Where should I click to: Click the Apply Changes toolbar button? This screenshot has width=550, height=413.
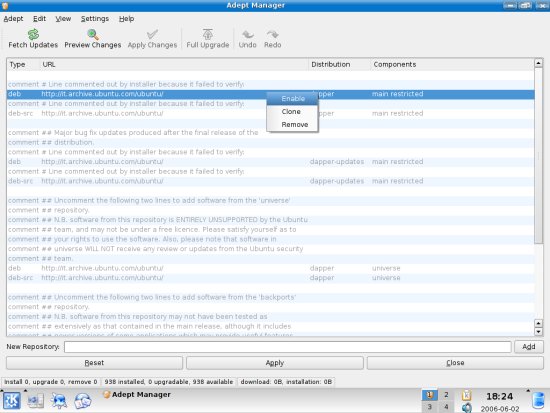coord(152,39)
